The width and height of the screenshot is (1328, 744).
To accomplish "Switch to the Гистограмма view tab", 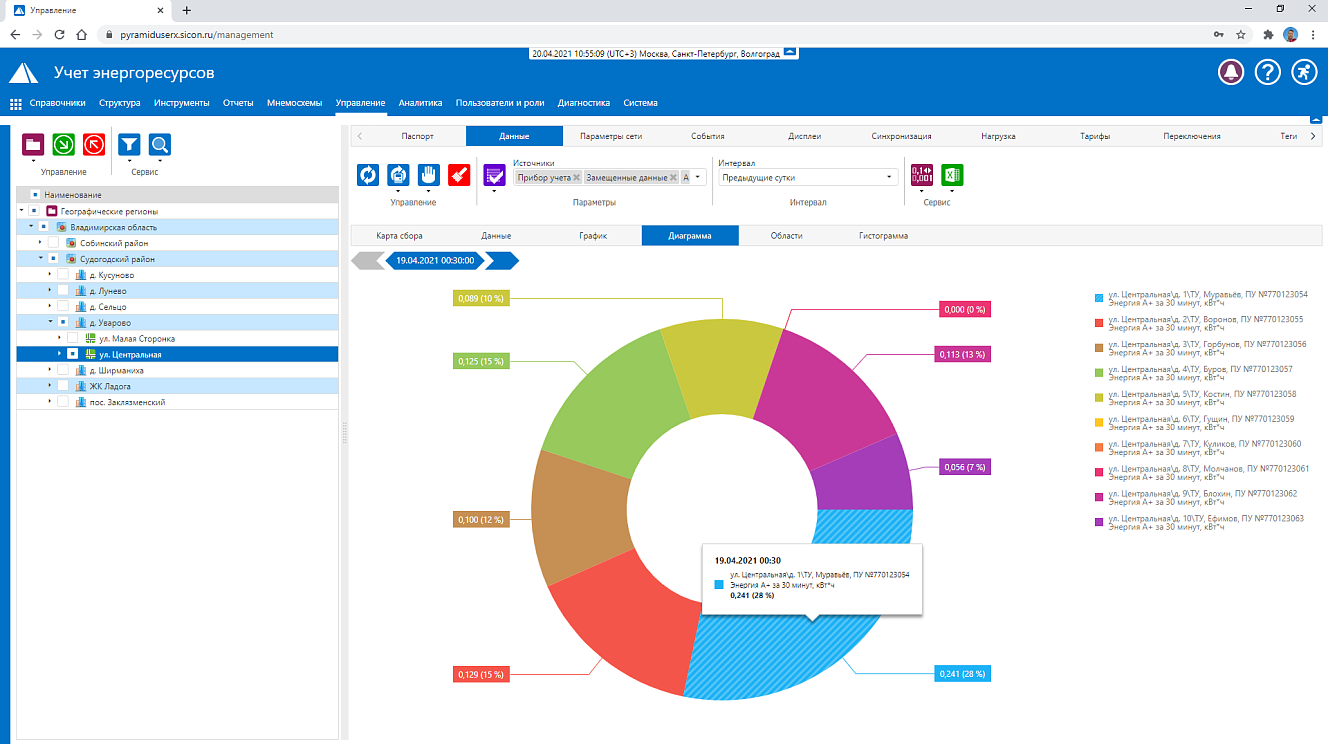I will (884, 236).
